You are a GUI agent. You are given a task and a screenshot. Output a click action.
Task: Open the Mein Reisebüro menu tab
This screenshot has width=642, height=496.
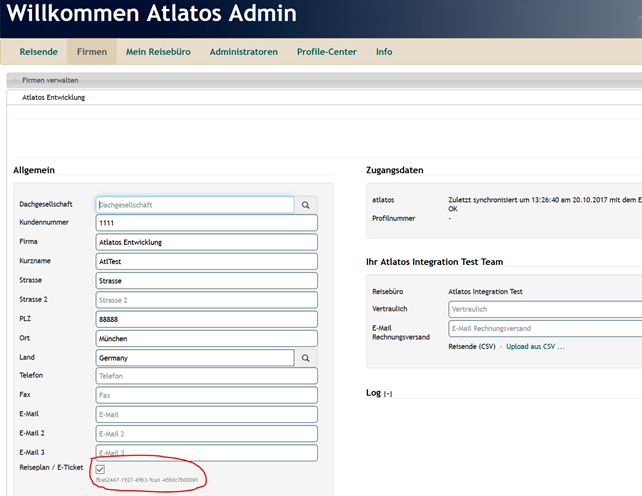[x=158, y=52]
